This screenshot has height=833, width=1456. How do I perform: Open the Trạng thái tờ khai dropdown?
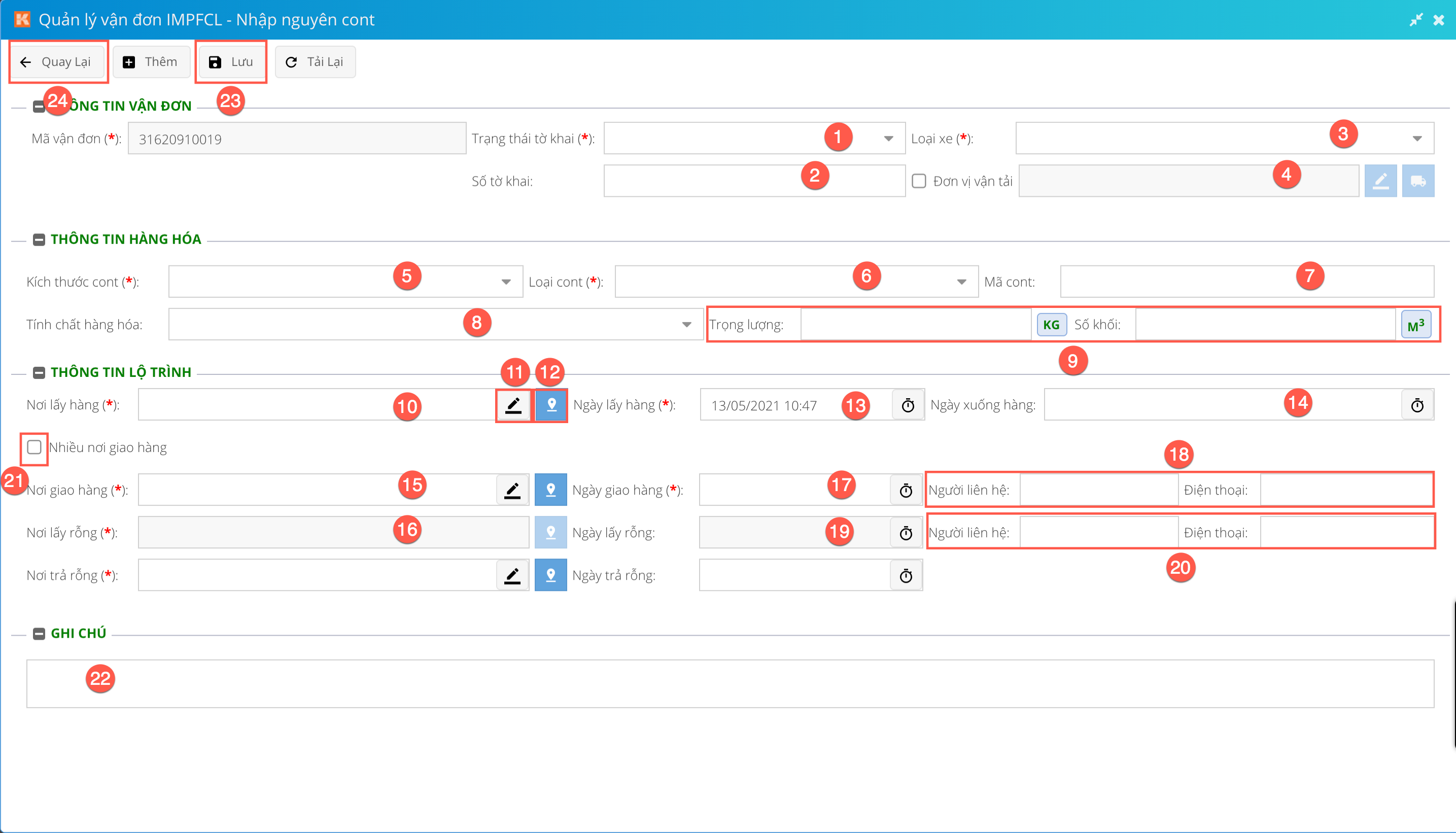tap(888, 138)
